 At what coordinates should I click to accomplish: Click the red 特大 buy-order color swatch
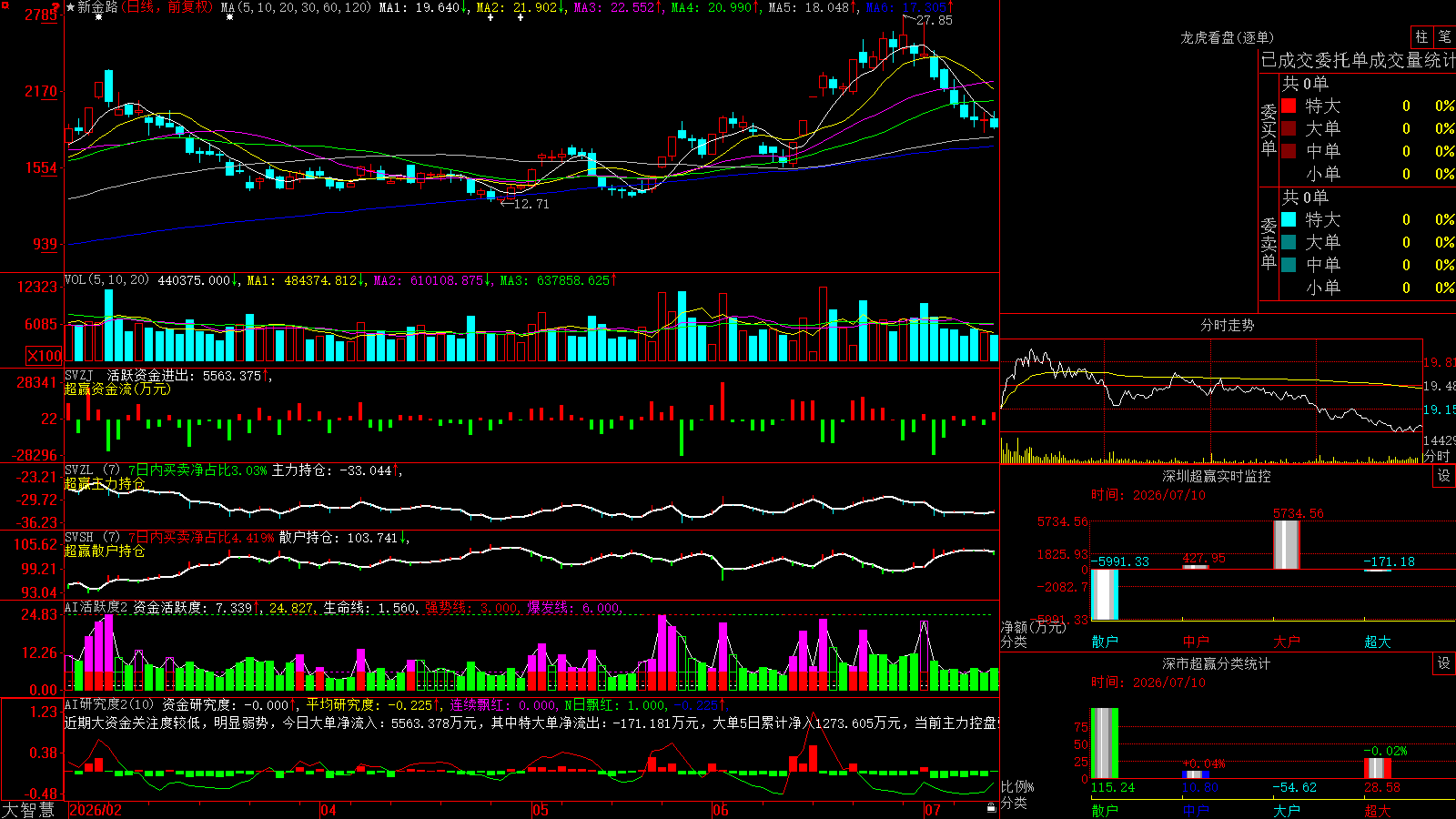(x=1289, y=106)
